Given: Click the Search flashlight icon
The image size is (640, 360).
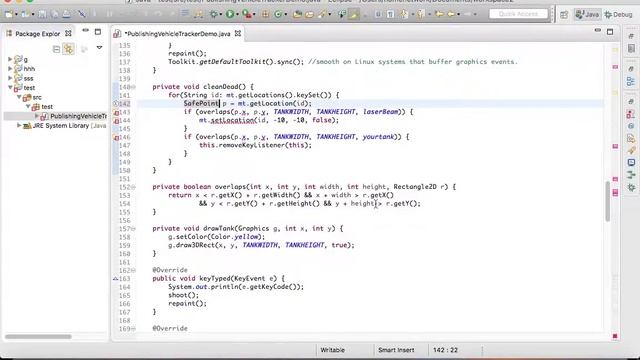Looking at the screenshot, I should click(322, 14).
